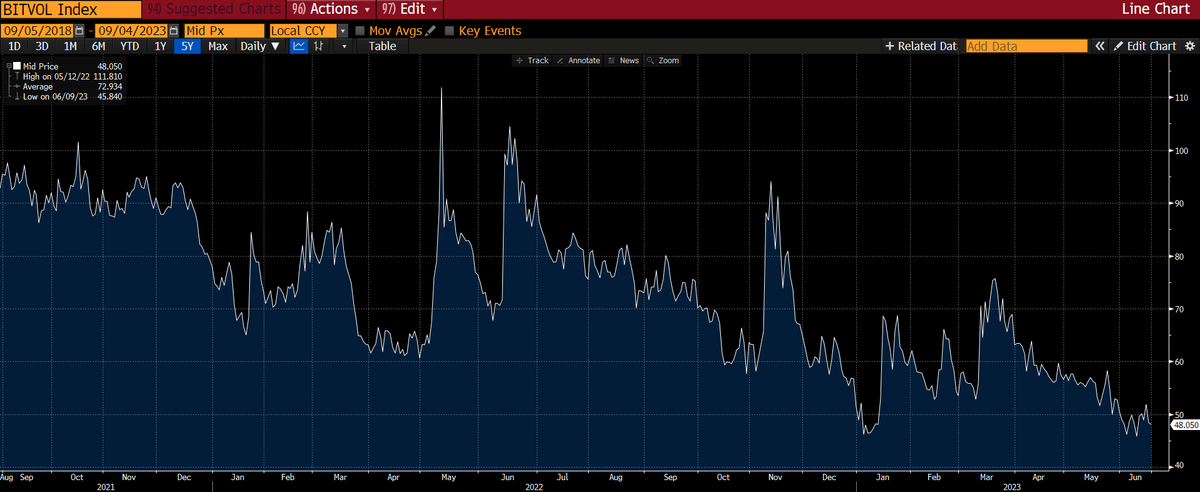The image size is (1200, 492).
Task: Select the line chart type icon
Action: pos(301,46)
